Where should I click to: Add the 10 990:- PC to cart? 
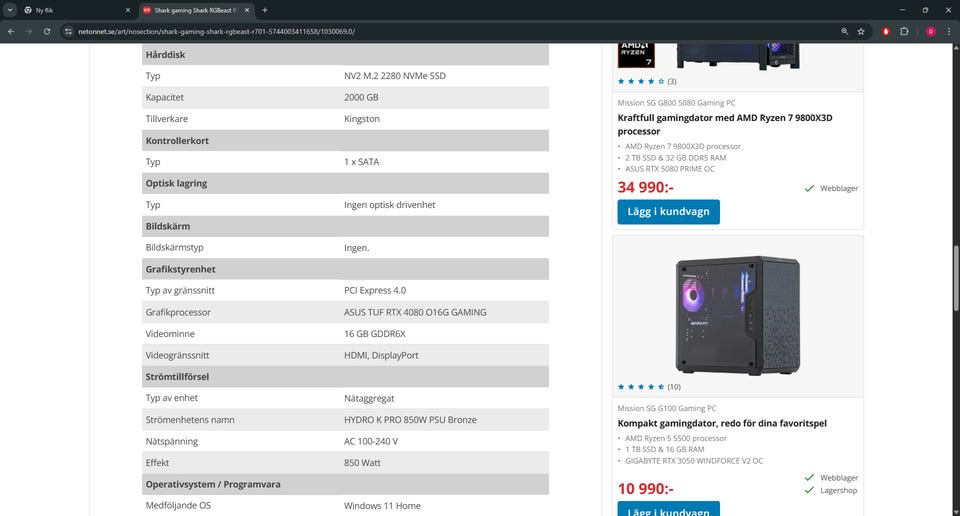point(668,510)
